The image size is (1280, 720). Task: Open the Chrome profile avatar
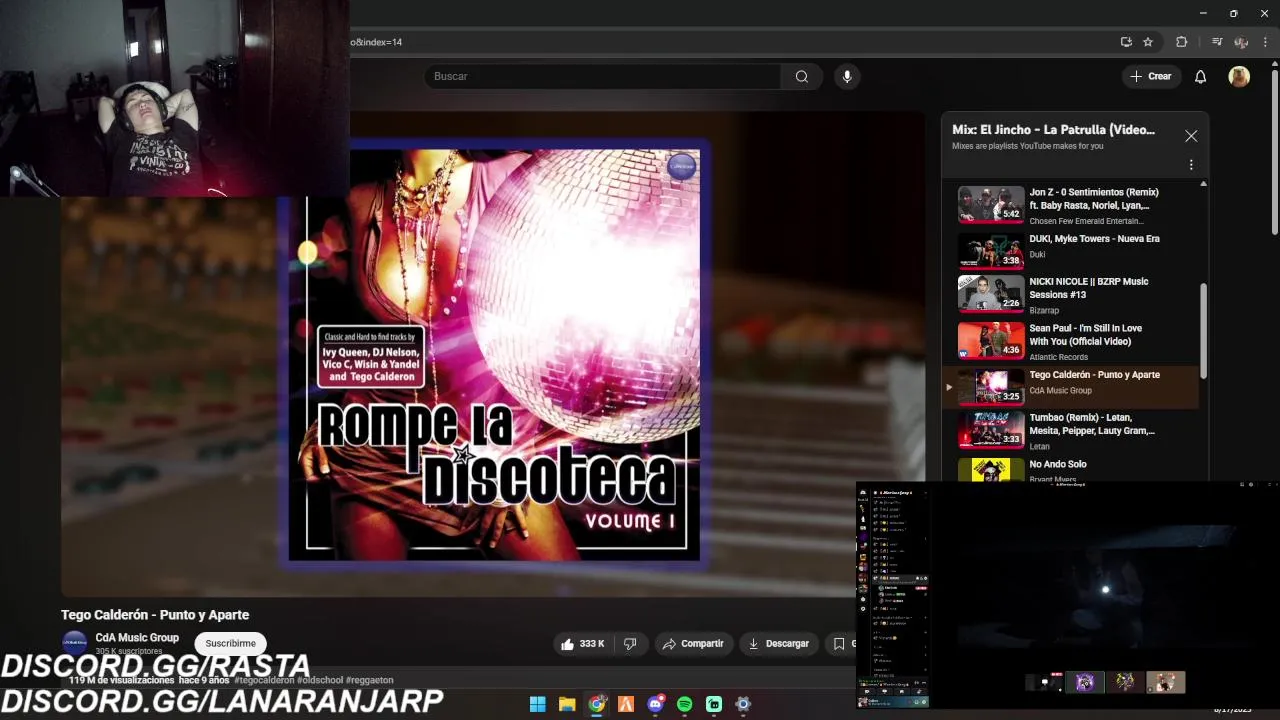tap(1241, 42)
